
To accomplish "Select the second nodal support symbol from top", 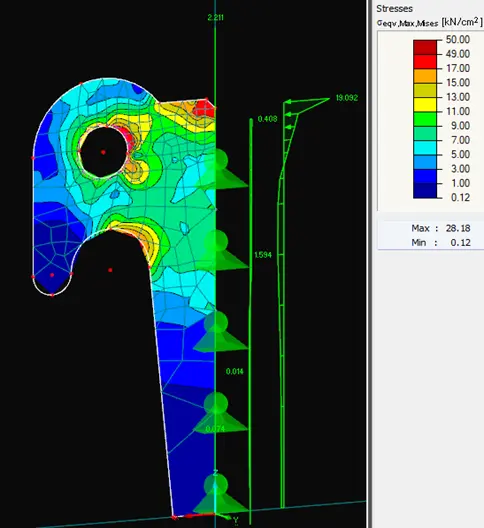I will pyautogui.click(x=222, y=250).
